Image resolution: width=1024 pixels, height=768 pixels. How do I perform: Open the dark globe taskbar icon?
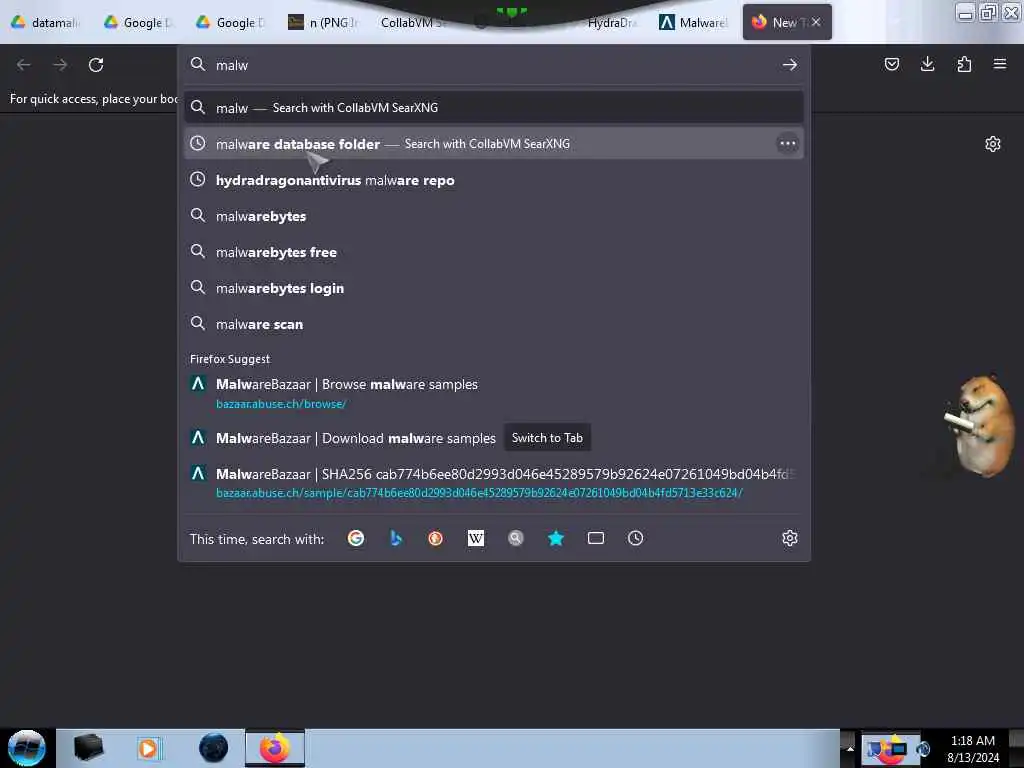point(213,748)
